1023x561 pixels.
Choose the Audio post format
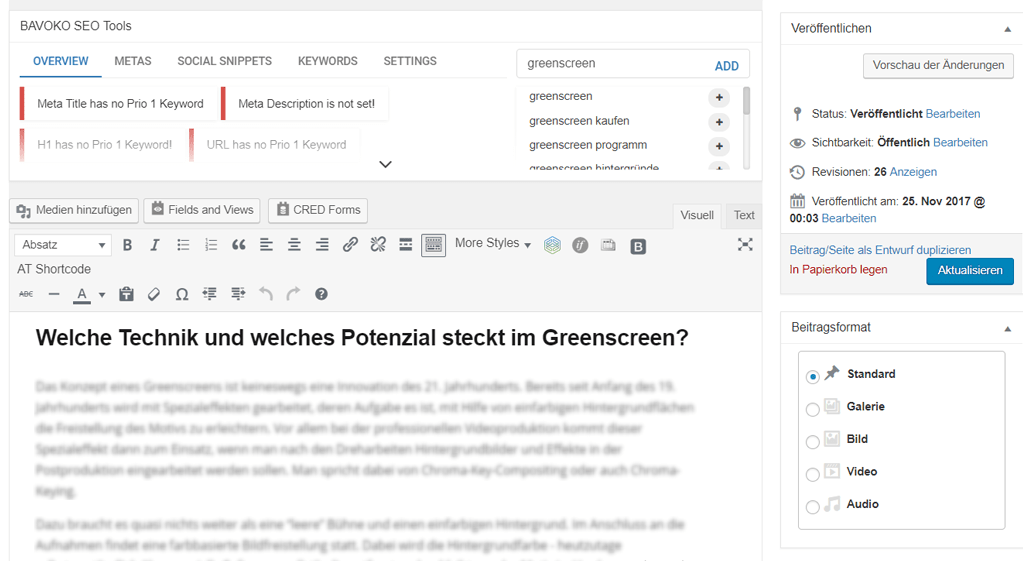[x=812, y=507]
